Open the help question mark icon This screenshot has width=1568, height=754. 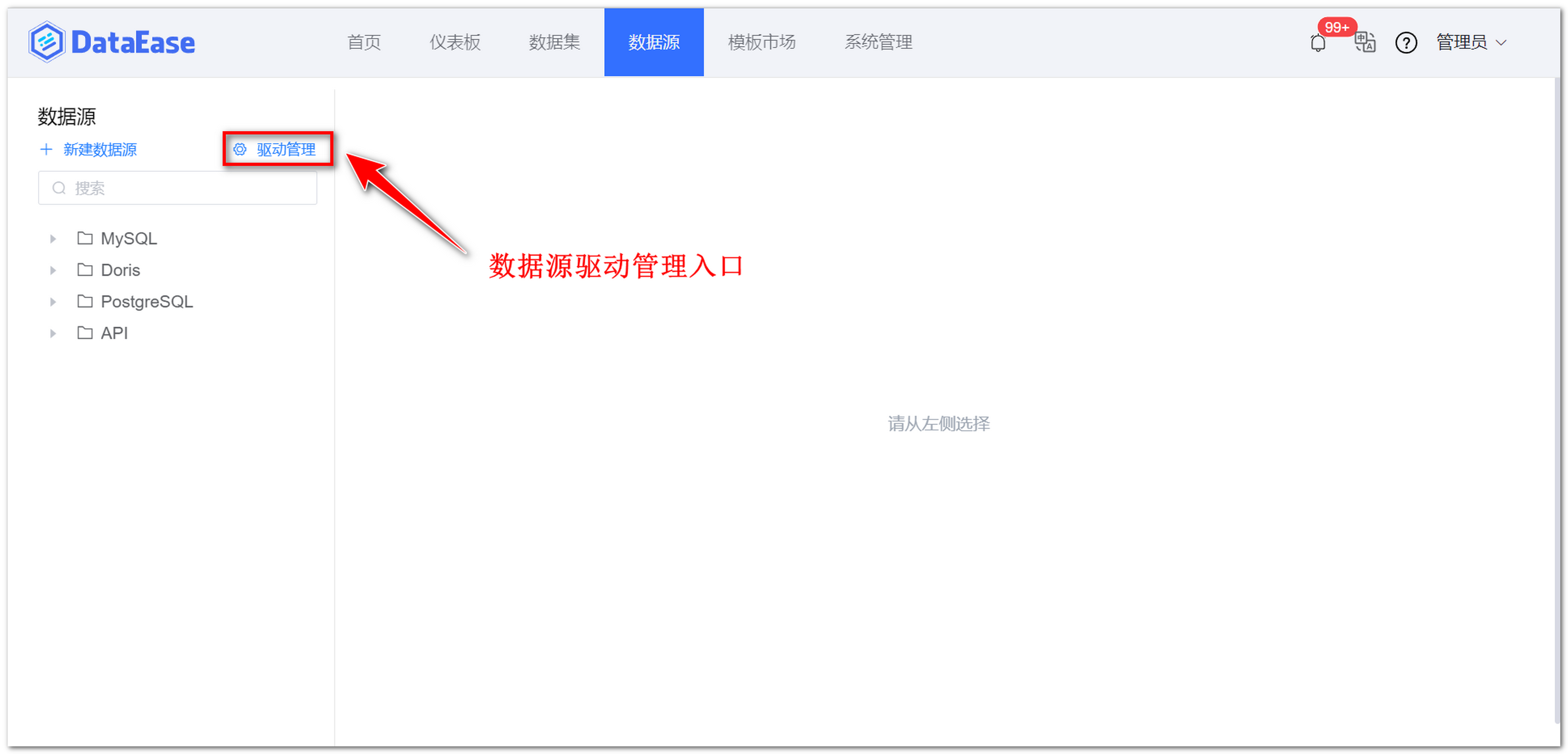[1406, 42]
